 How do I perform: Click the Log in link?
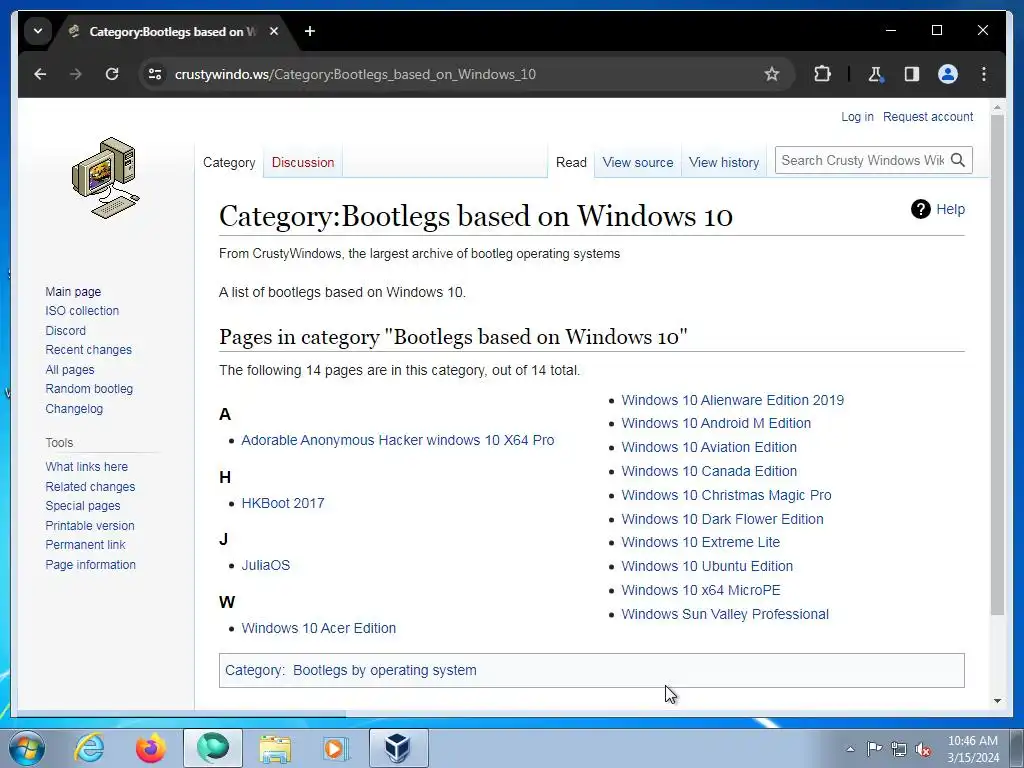click(x=857, y=117)
